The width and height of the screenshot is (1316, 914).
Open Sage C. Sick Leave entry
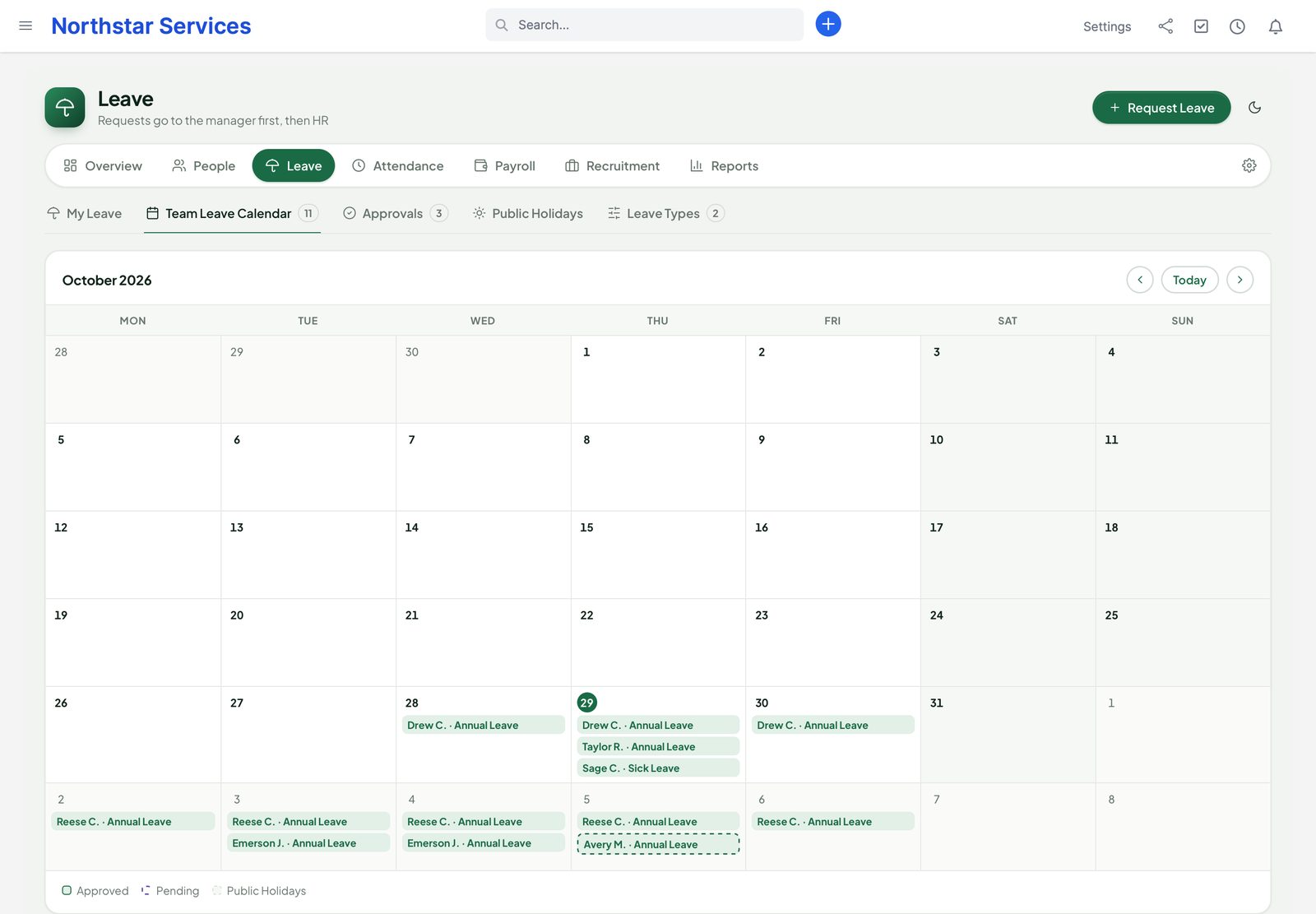tap(659, 768)
